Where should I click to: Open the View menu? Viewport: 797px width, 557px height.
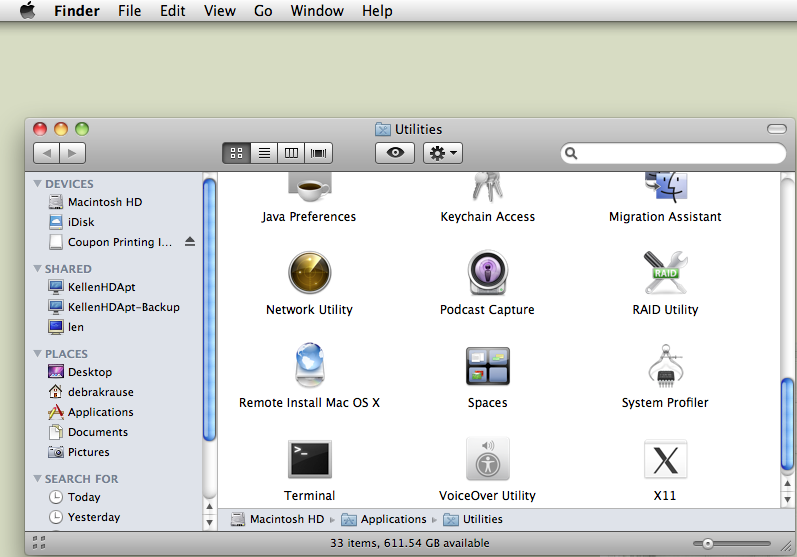[220, 11]
